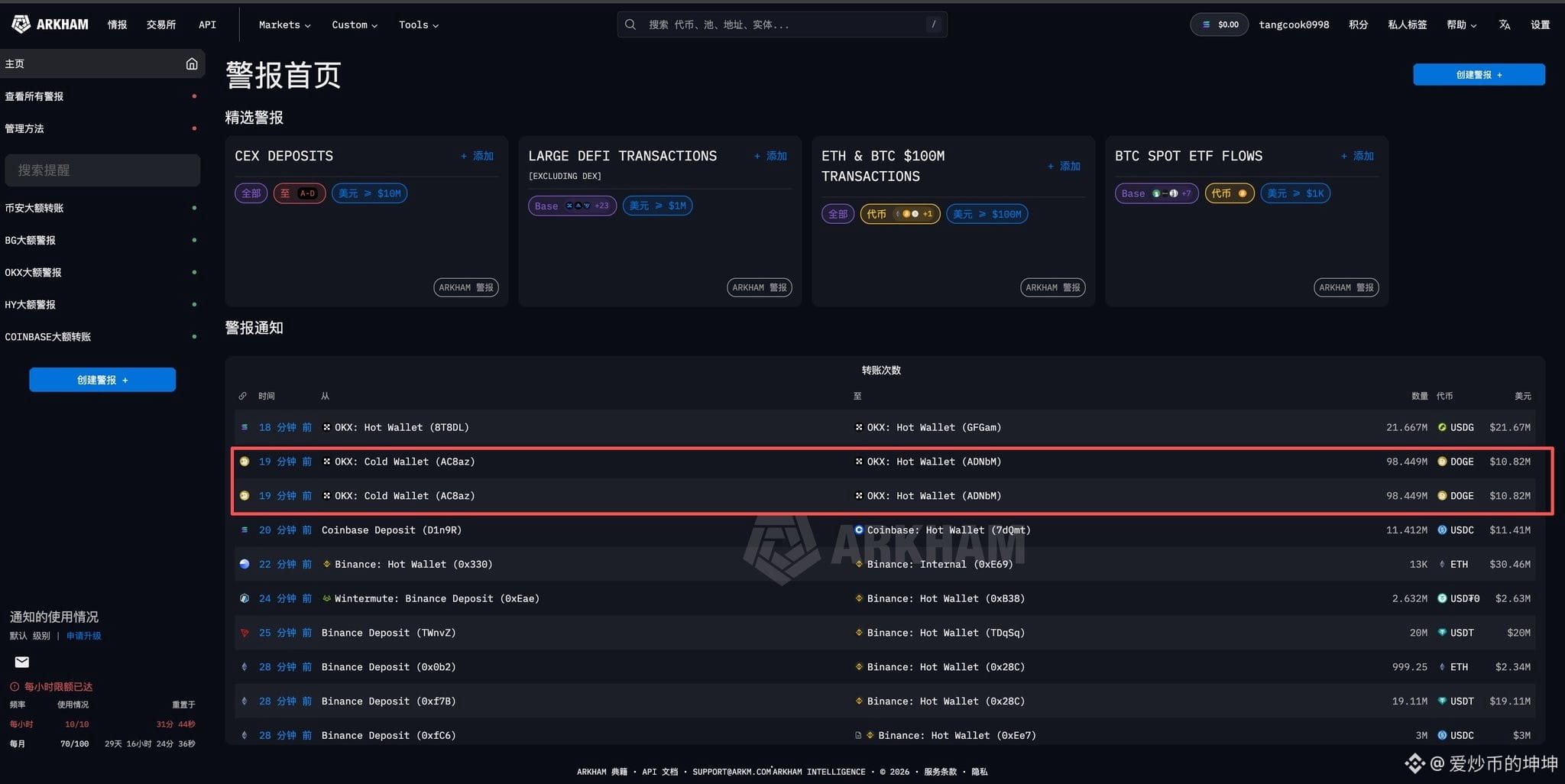
Task: Add the ETH & BTC $100M alert
Action: (1064, 166)
